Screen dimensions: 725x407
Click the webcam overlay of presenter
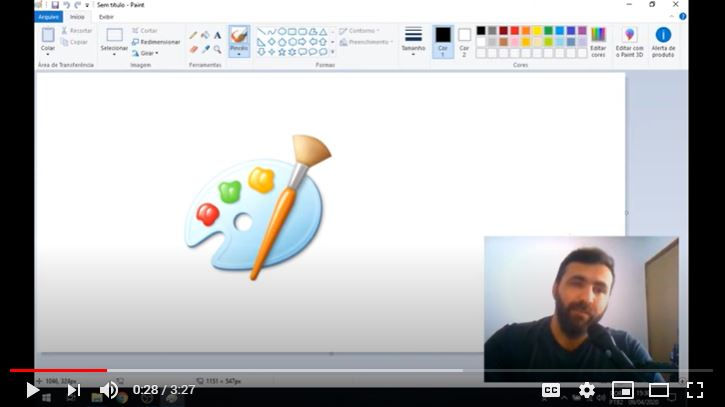point(581,309)
